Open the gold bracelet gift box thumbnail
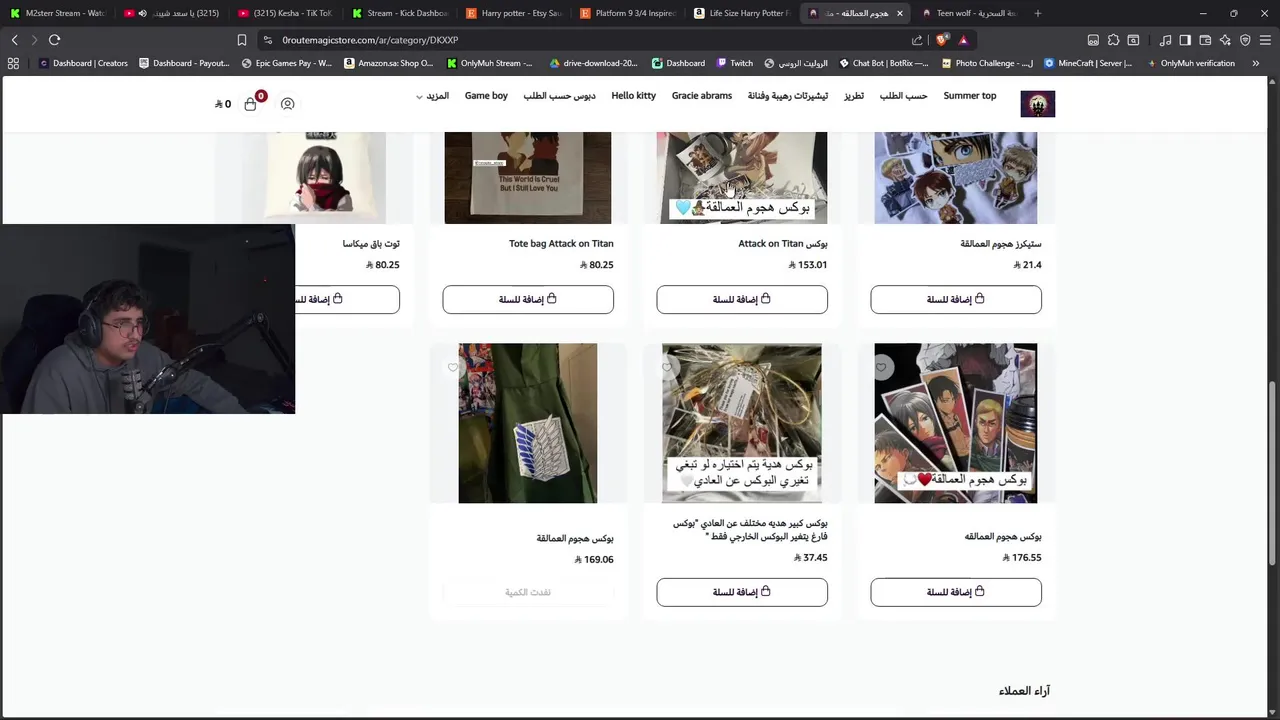 [x=742, y=423]
